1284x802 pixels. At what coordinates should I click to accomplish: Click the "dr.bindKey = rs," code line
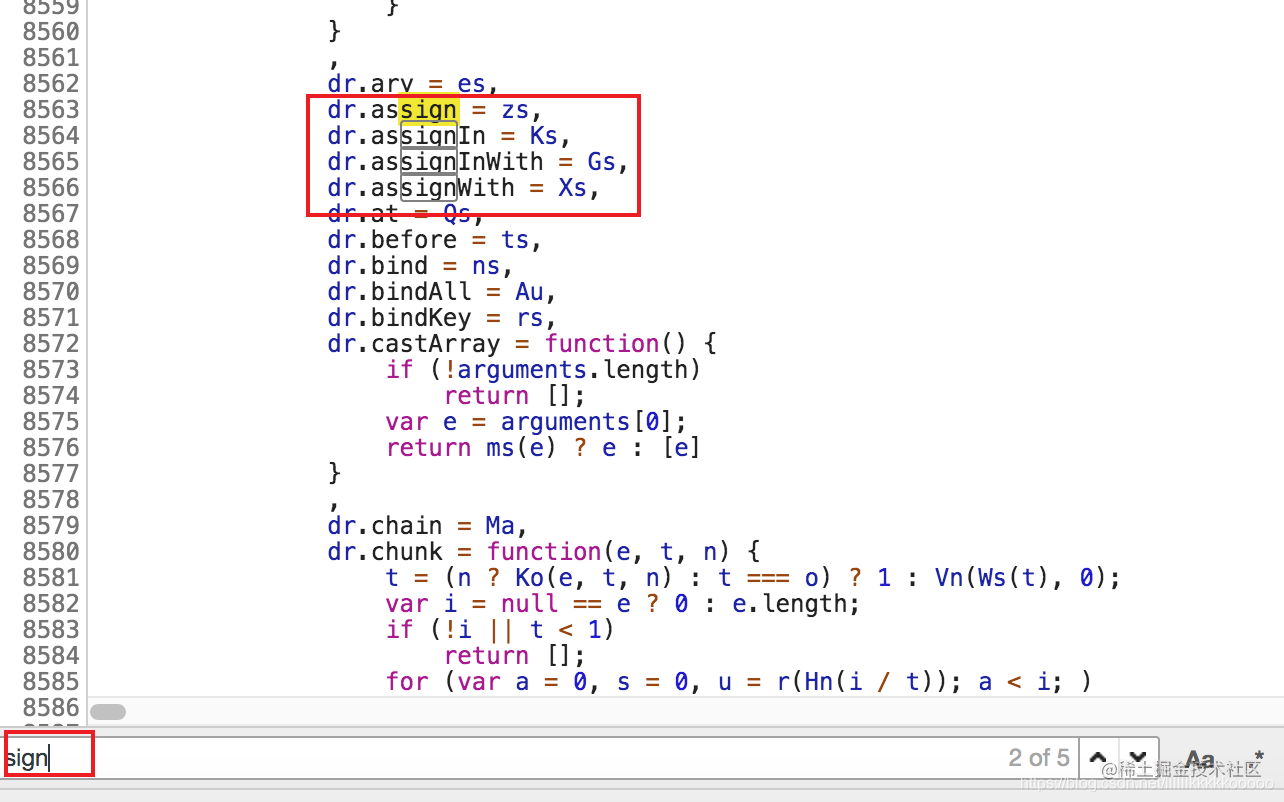pos(442,318)
